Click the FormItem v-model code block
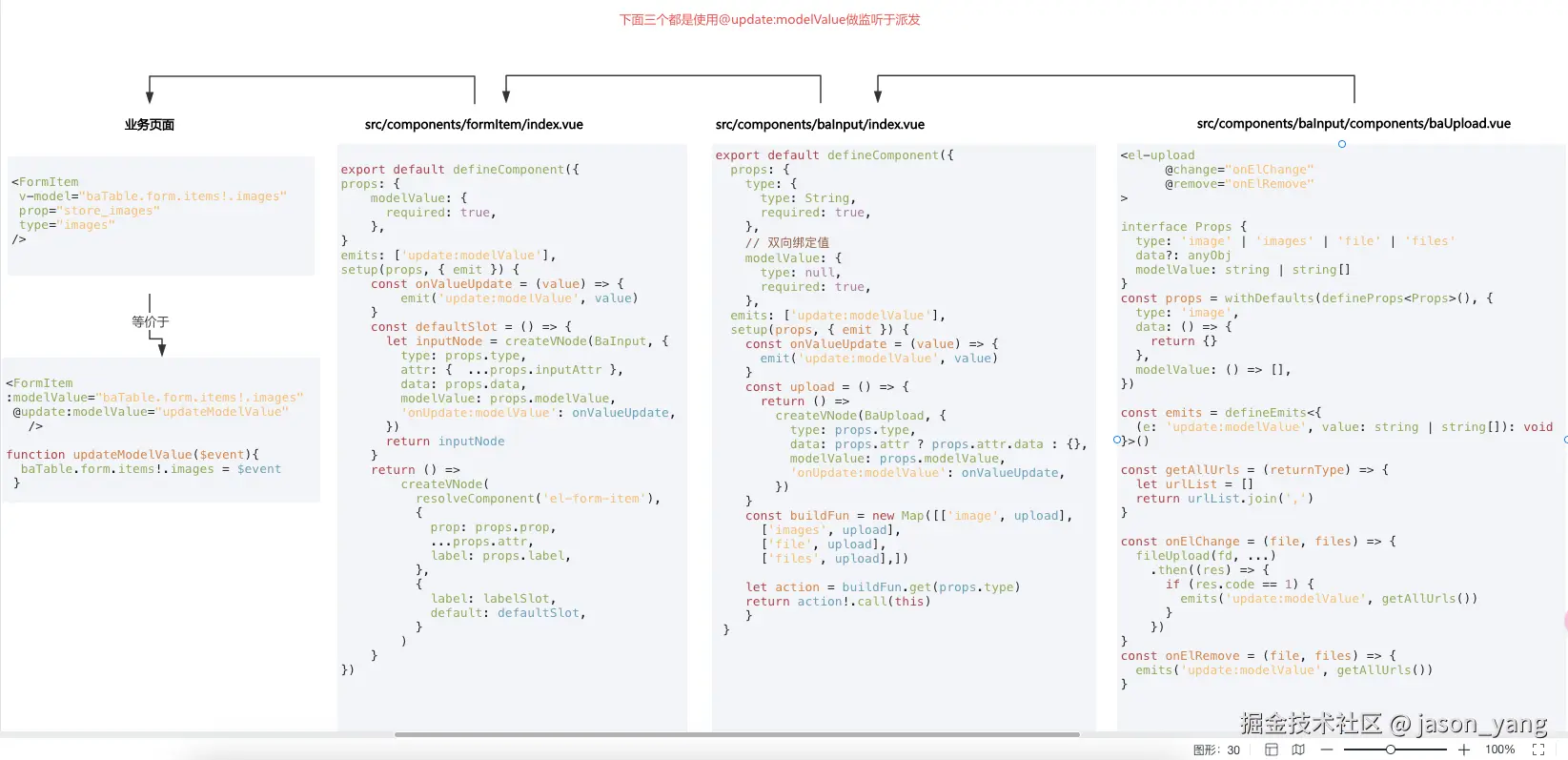 click(161, 216)
